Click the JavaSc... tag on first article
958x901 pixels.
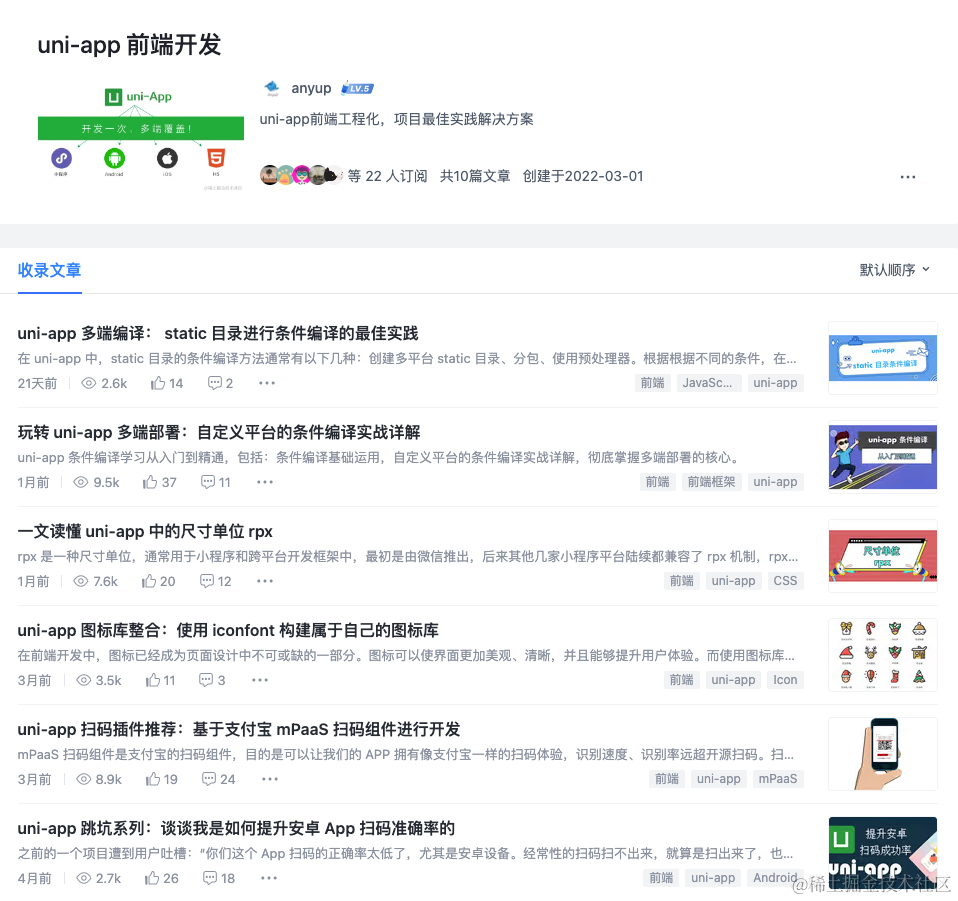point(708,383)
